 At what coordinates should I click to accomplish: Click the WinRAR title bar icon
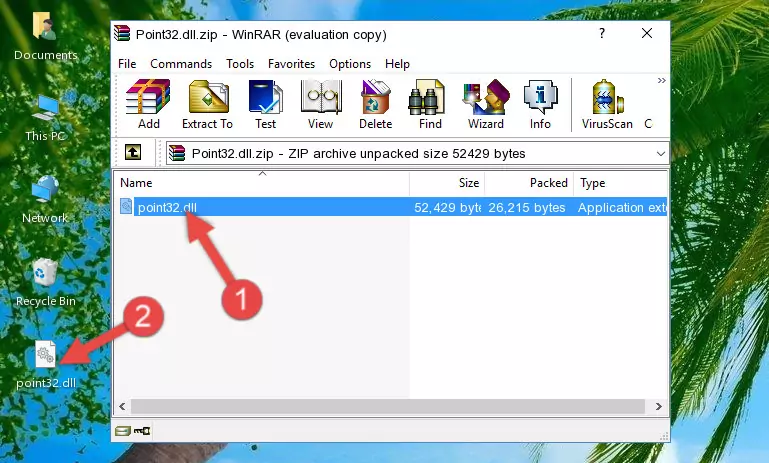pos(122,34)
